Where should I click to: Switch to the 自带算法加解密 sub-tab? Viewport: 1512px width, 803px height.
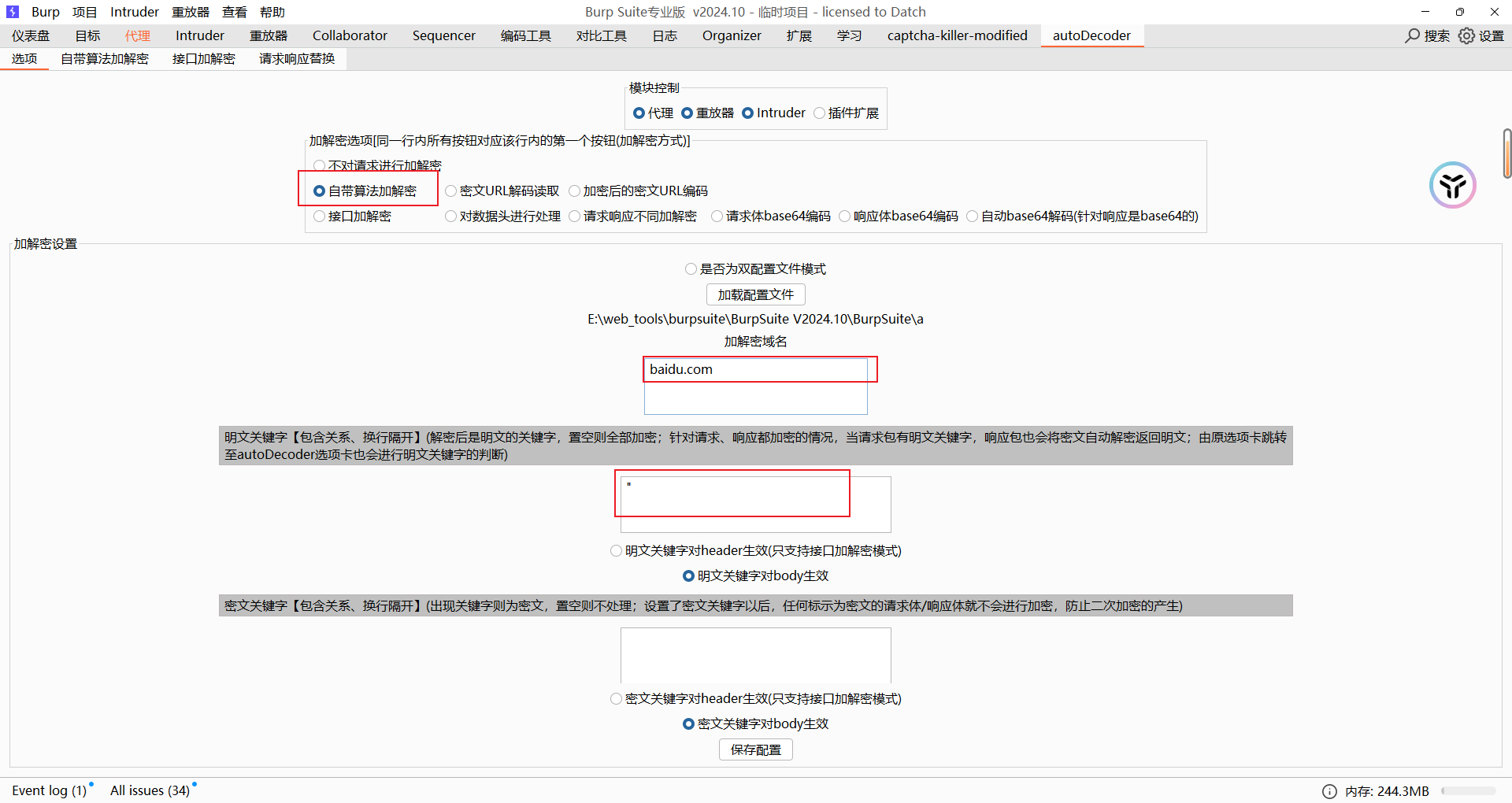(105, 59)
